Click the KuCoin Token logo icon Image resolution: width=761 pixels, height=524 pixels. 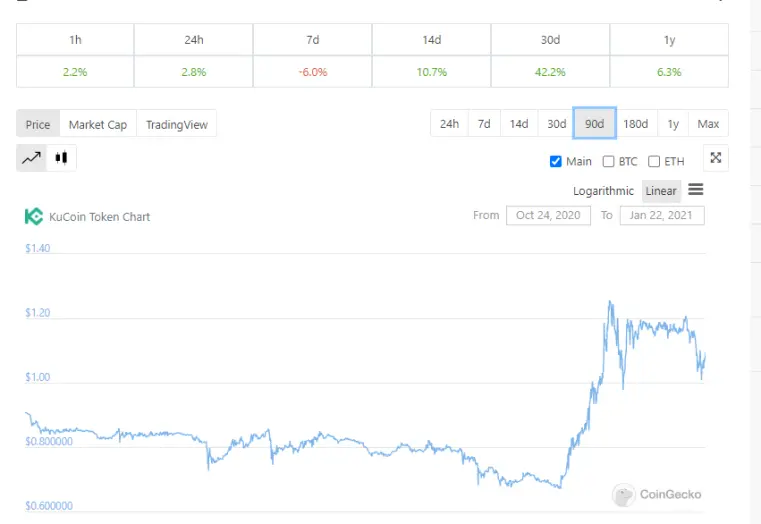click(33, 216)
